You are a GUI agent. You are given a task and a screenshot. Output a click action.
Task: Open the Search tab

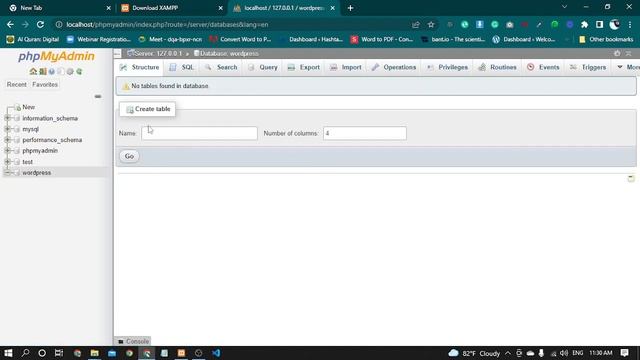(x=221, y=67)
